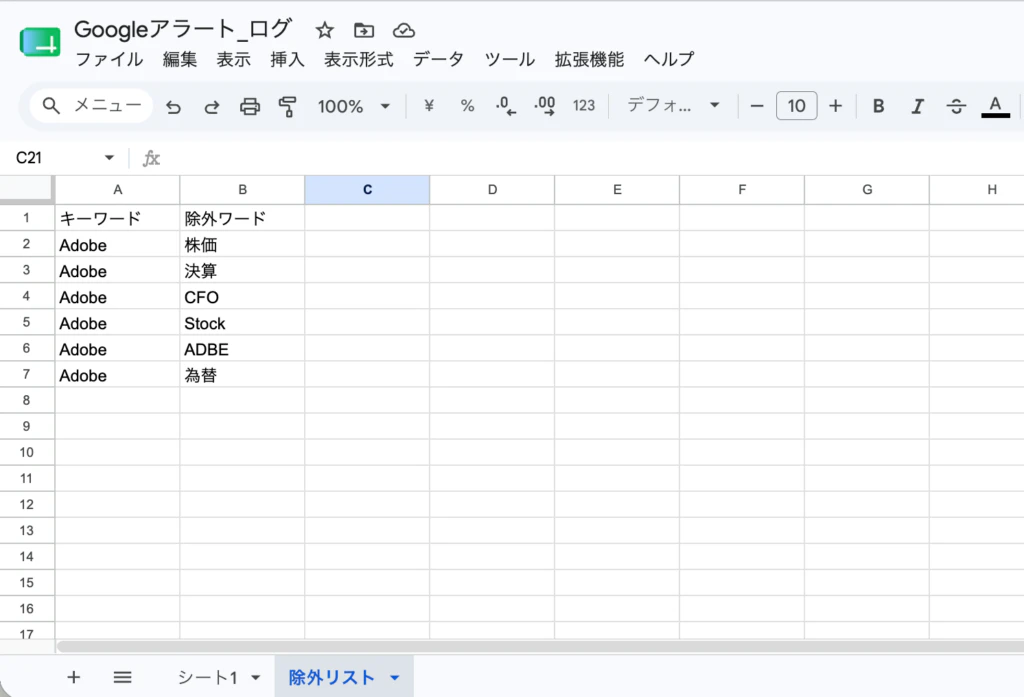Open the 123 number format menu
The height and width of the screenshot is (697, 1024).
[x=584, y=106]
